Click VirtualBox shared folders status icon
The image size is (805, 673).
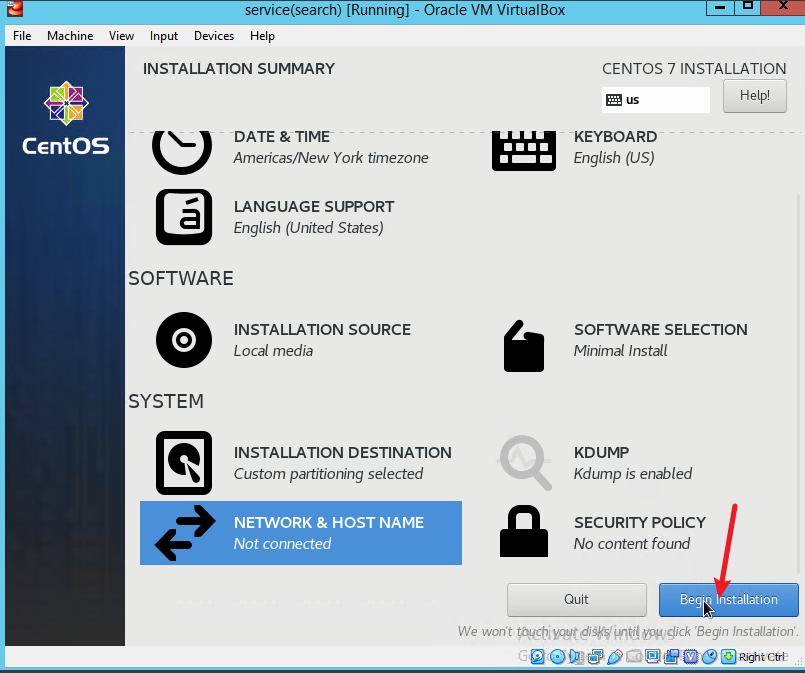[x=634, y=657]
